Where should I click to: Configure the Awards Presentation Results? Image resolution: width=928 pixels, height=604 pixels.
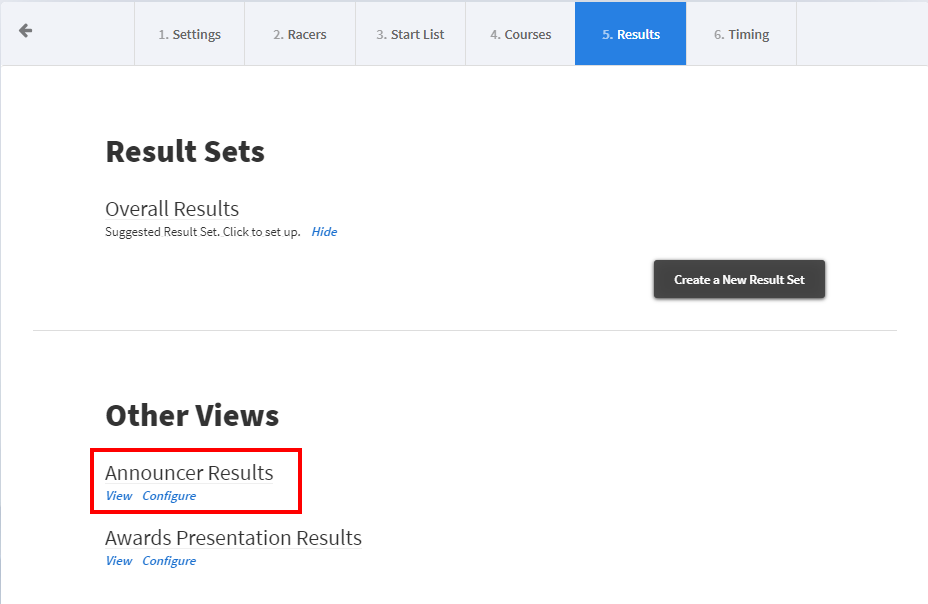[x=169, y=561]
